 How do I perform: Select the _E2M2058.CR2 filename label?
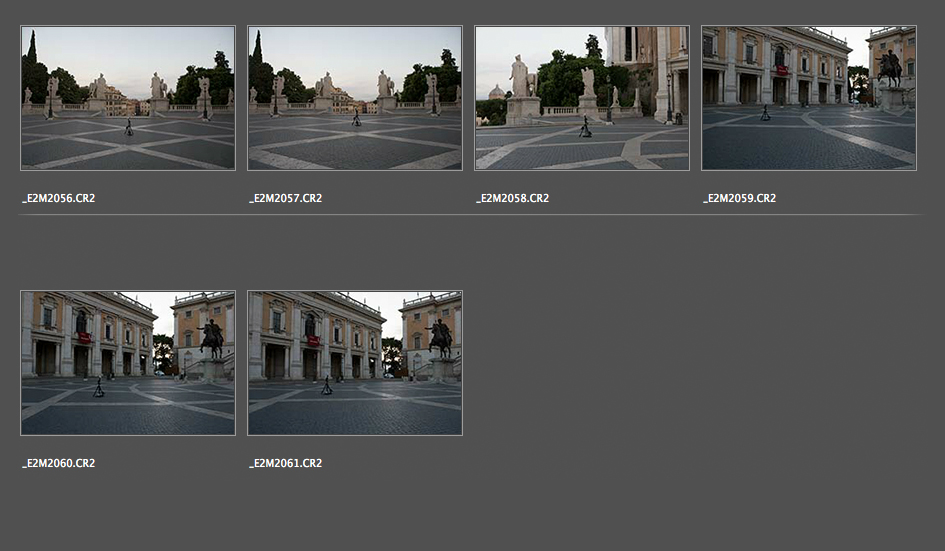point(513,198)
